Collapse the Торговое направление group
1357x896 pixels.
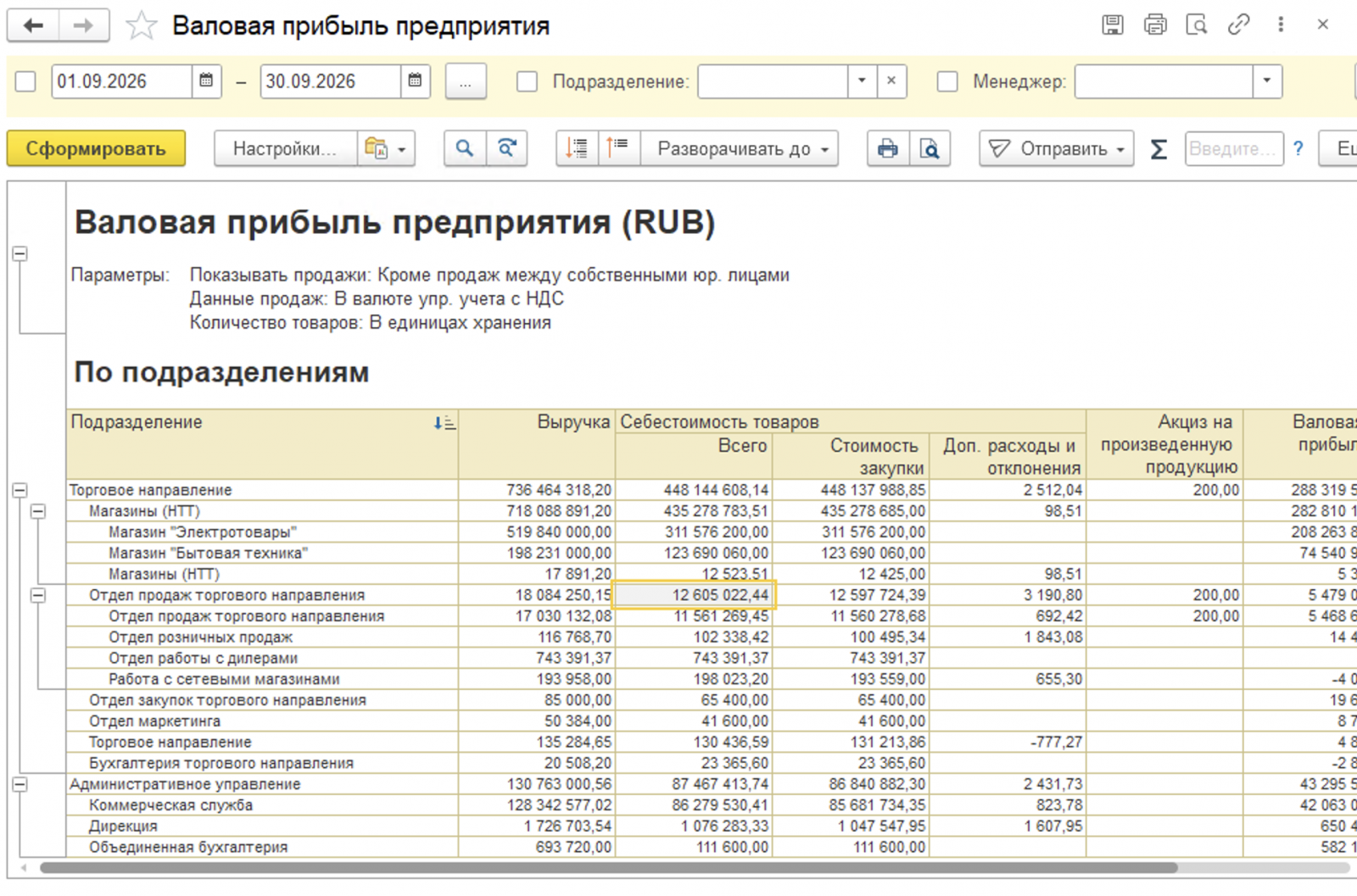click(20, 490)
